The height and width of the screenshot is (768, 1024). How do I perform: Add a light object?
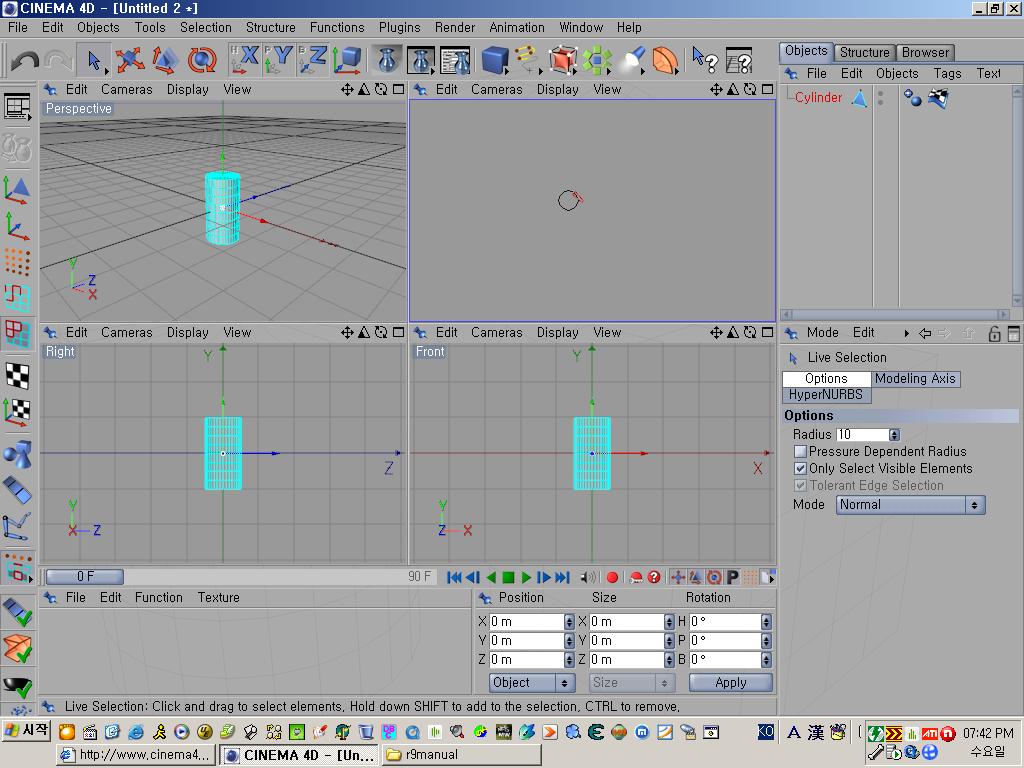[x=632, y=59]
